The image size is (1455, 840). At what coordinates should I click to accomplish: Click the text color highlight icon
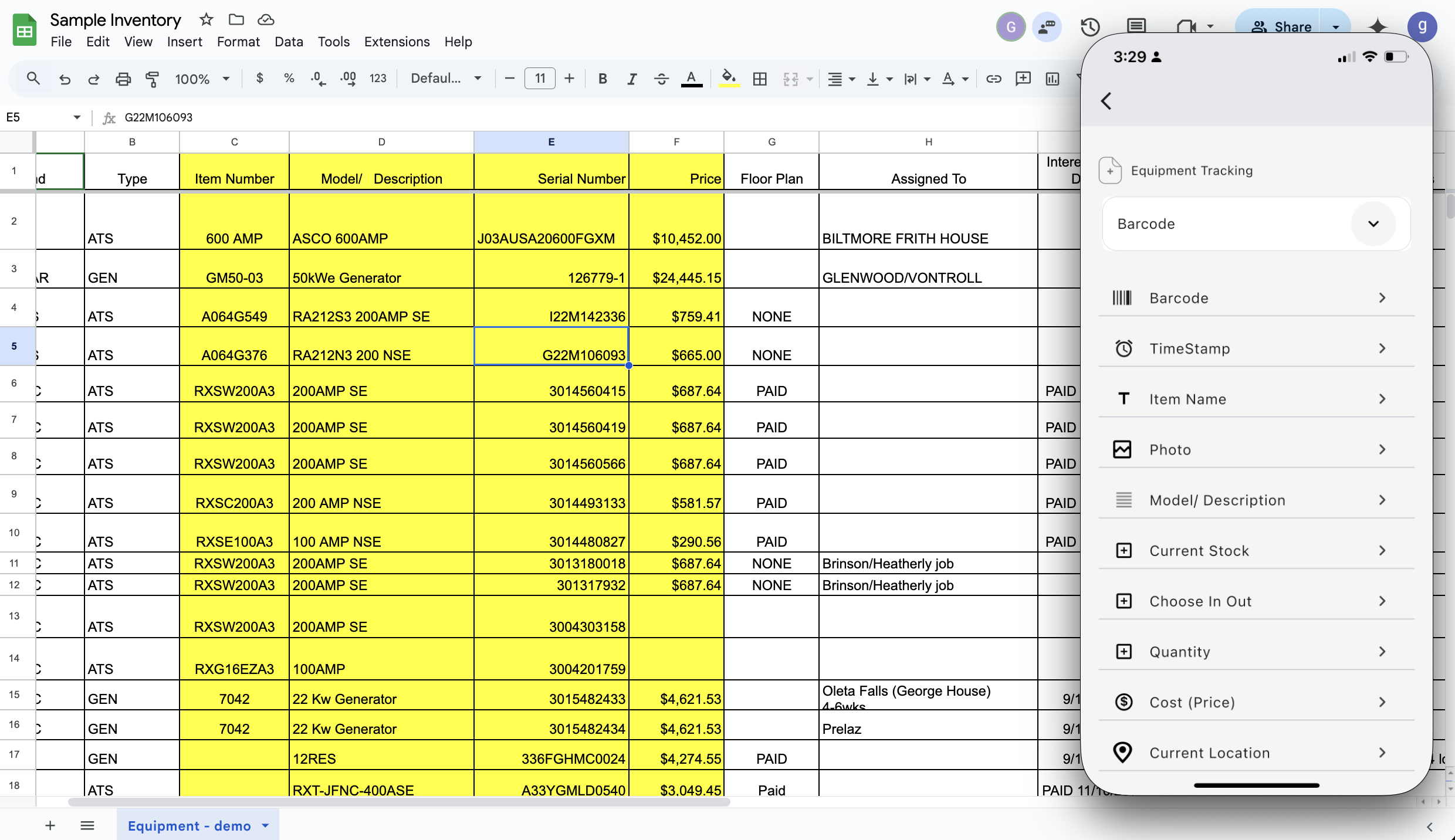(x=728, y=78)
